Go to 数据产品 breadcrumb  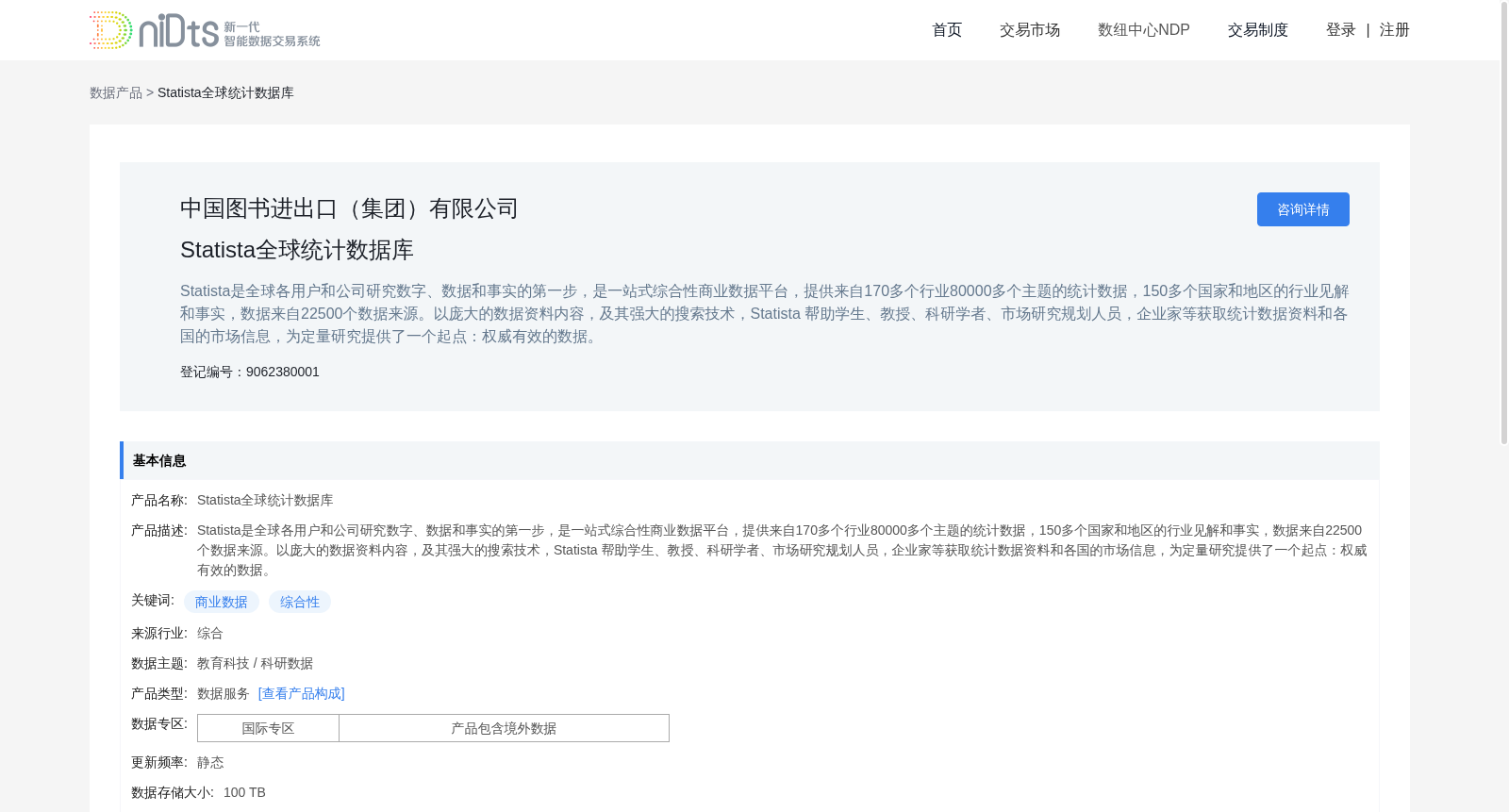tap(116, 92)
